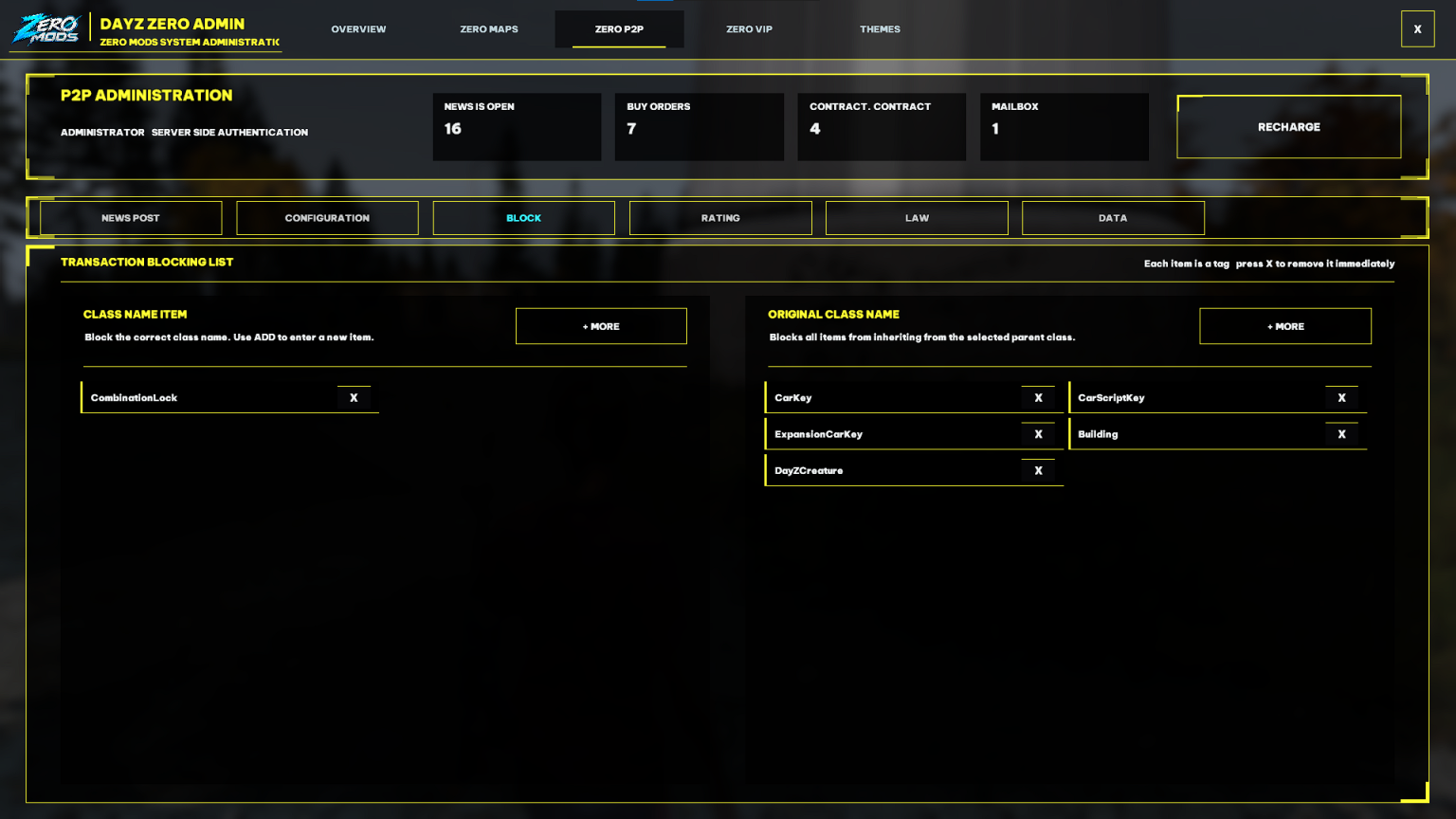1456x819 pixels.
Task: Open the Data section
Action: coord(1113,218)
